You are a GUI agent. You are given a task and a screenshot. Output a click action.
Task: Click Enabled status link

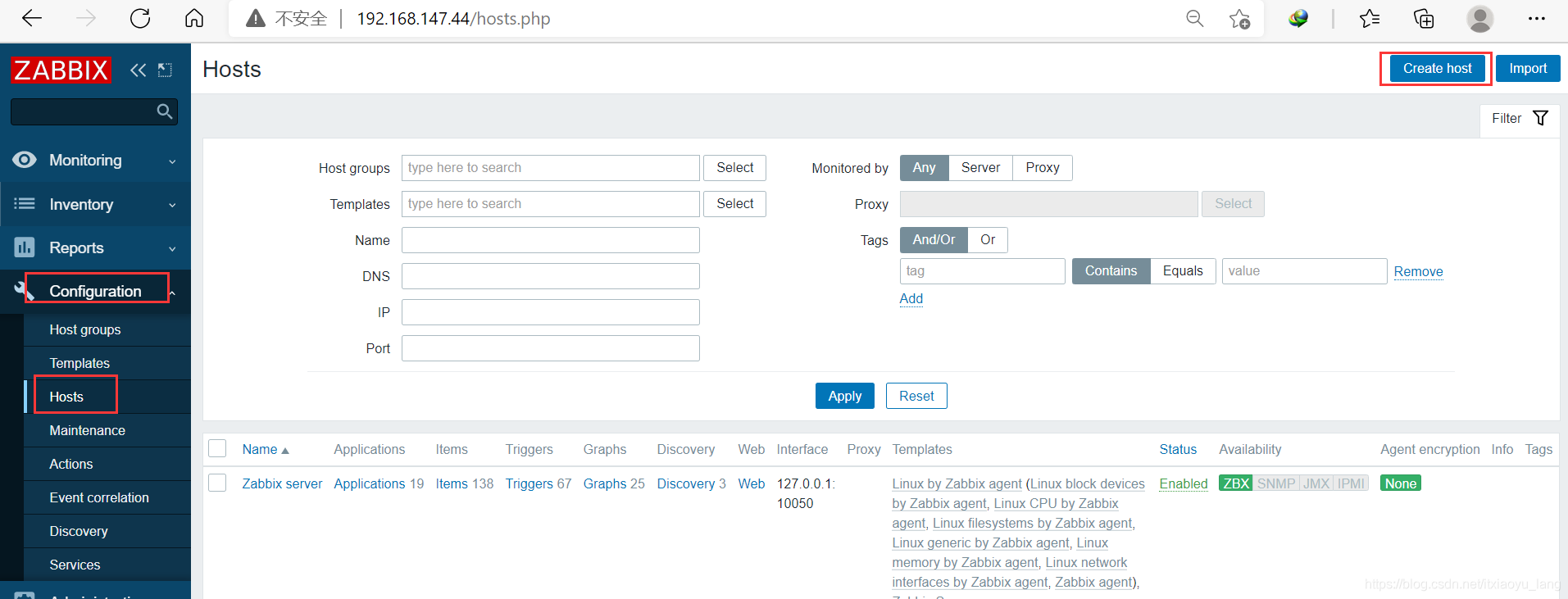pyautogui.click(x=1184, y=483)
